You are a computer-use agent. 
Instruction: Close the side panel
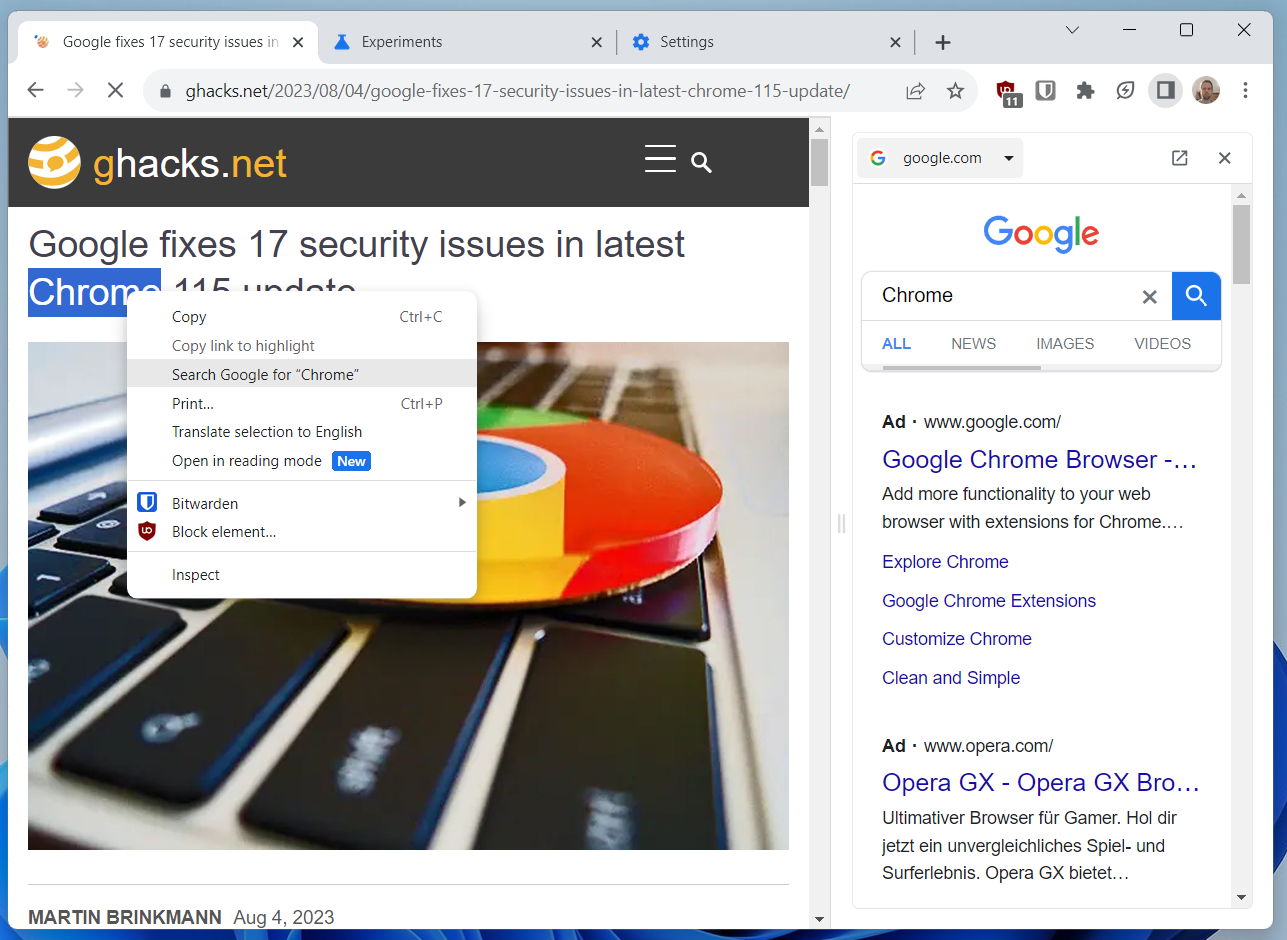click(1224, 158)
